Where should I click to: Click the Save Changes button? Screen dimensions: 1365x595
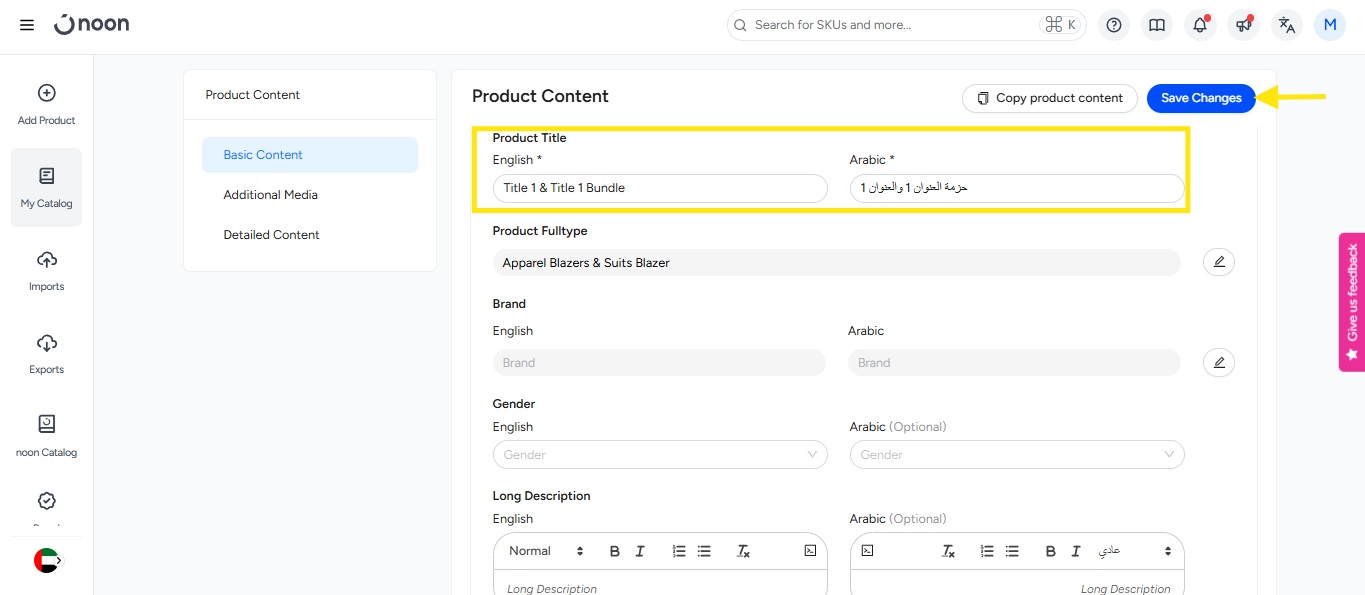click(x=1200, y=98)
